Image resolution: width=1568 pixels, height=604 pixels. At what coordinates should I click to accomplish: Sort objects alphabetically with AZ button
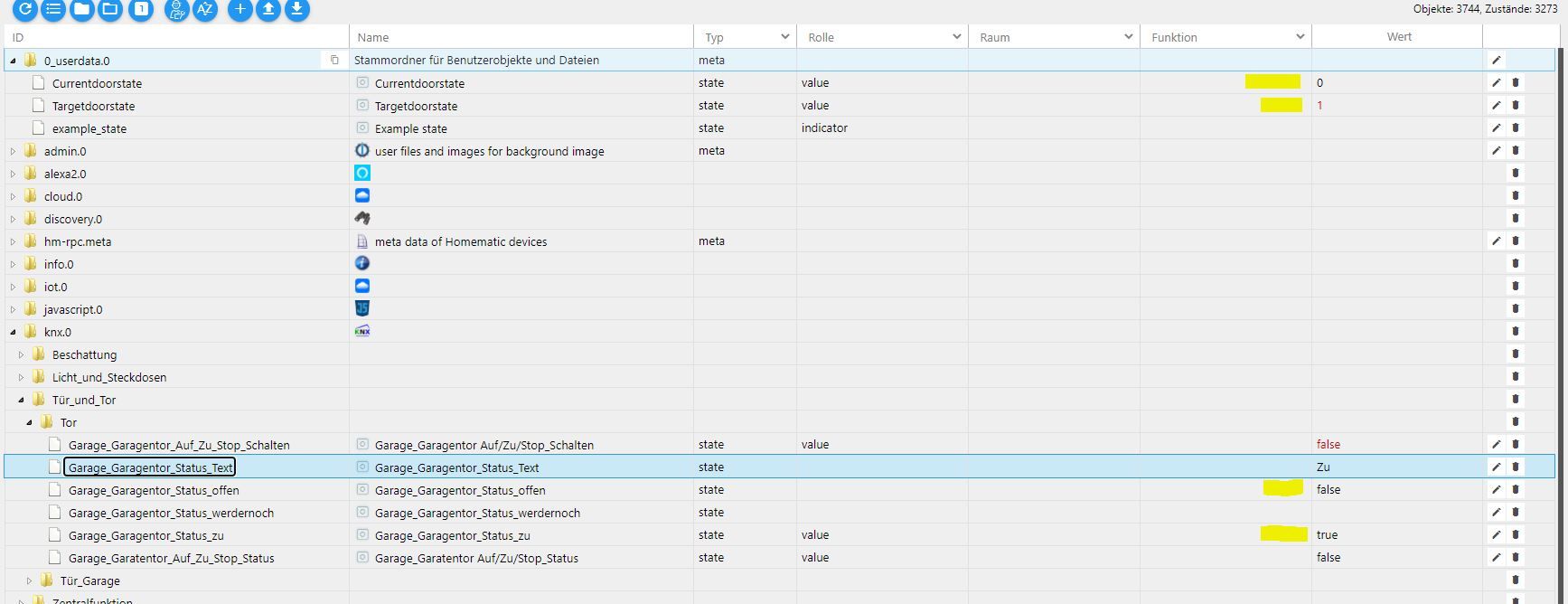click(205, 9)
